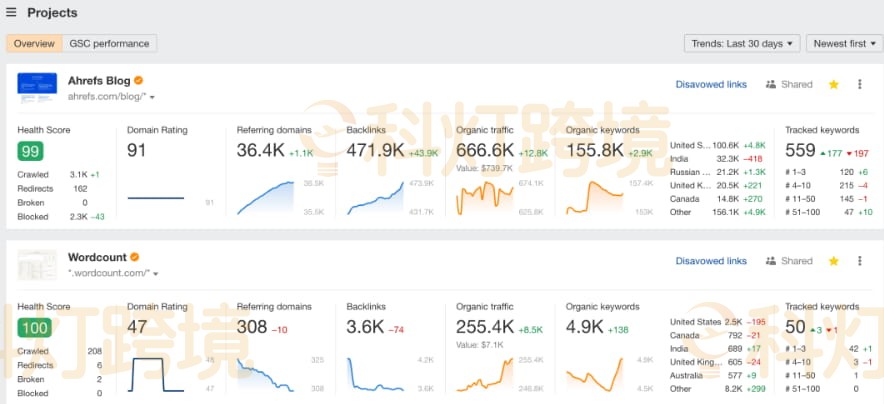Click the Wordcount project thumbnail

(37, 264)
